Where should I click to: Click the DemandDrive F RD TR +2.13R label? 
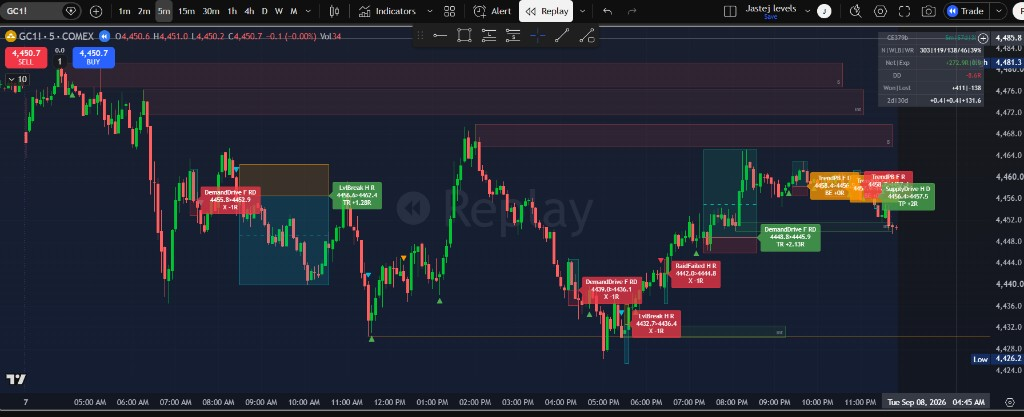(790, 236)
